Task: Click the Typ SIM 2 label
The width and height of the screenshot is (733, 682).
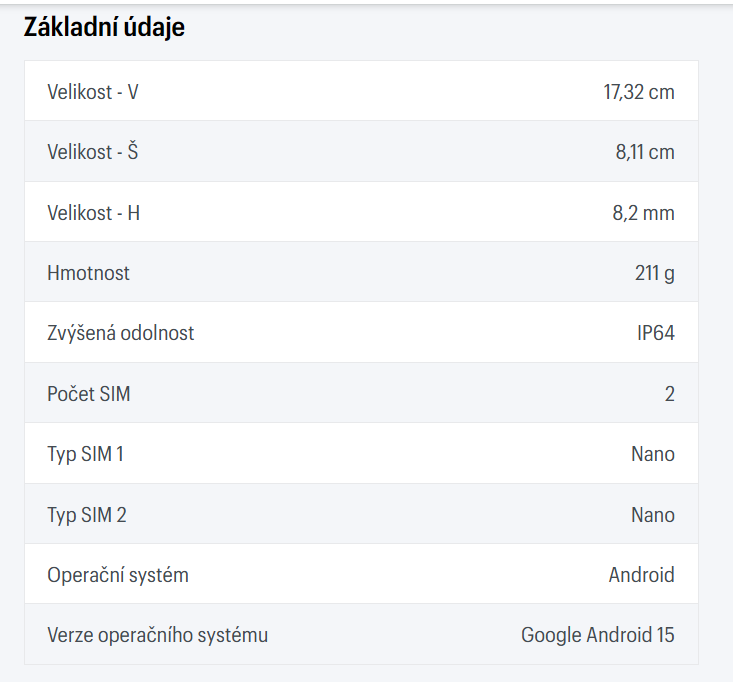Action: 86,515
